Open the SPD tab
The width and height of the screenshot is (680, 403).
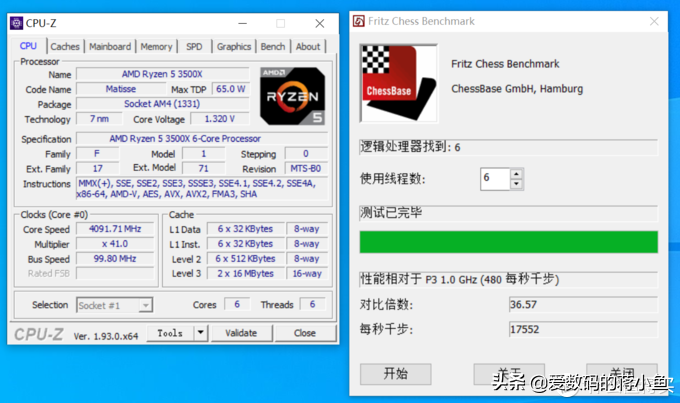tap(194, 46)
